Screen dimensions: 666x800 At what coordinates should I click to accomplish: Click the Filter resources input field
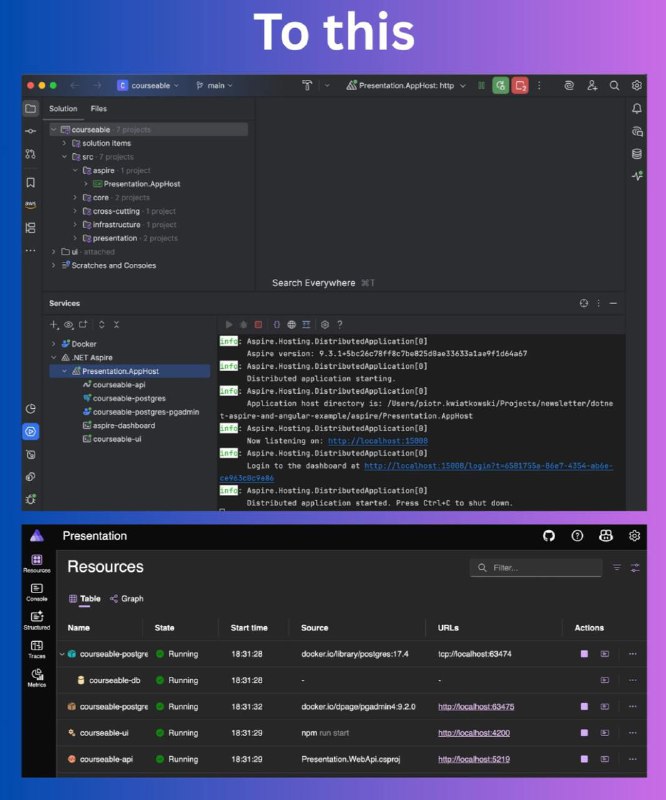[x=536, y=568]
